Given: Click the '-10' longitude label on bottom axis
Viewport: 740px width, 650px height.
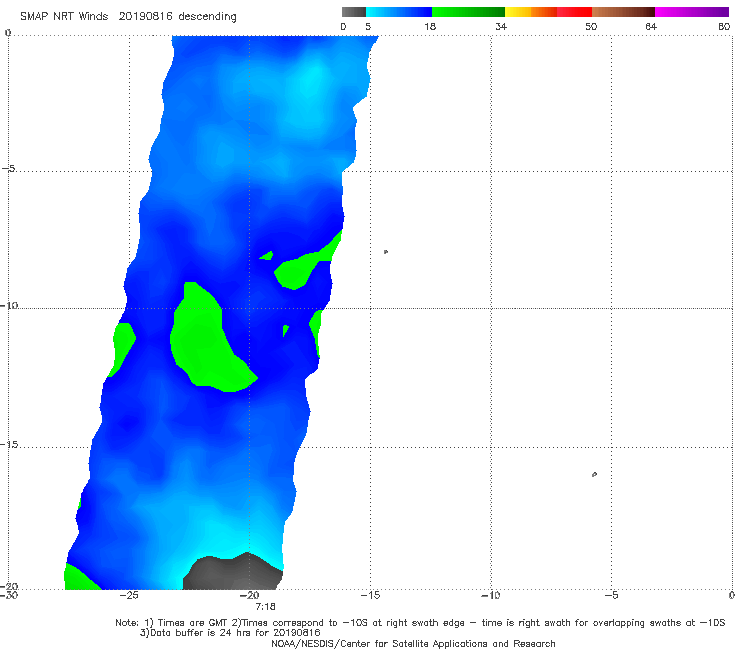Looking at the screenshot, I should [x=491, y=595].
